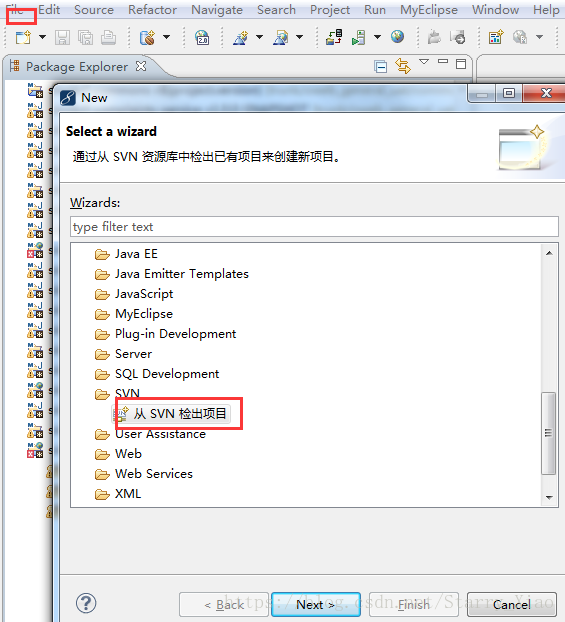Open dropdown beside the greyed-out globe icon

(539, 37)
